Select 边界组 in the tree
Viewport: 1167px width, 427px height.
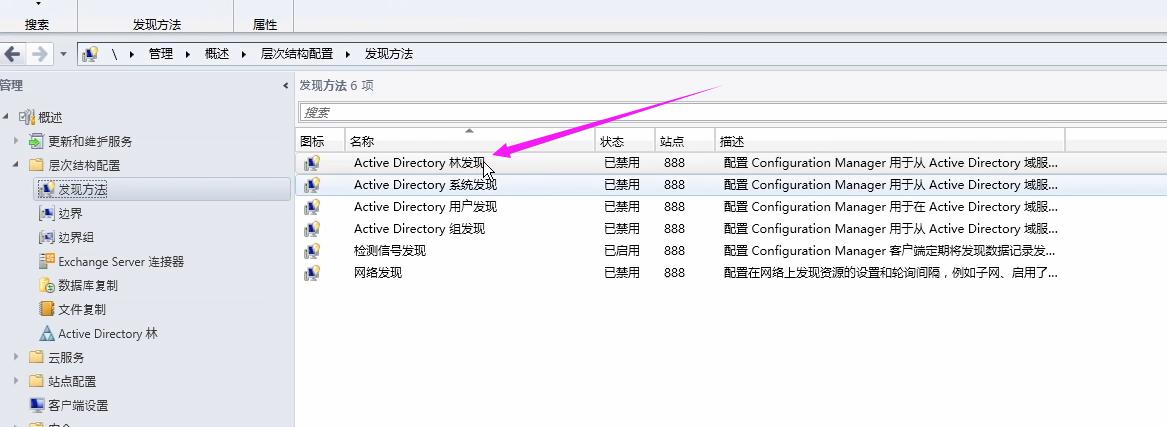pyautogui.click(x=76, y=237)
